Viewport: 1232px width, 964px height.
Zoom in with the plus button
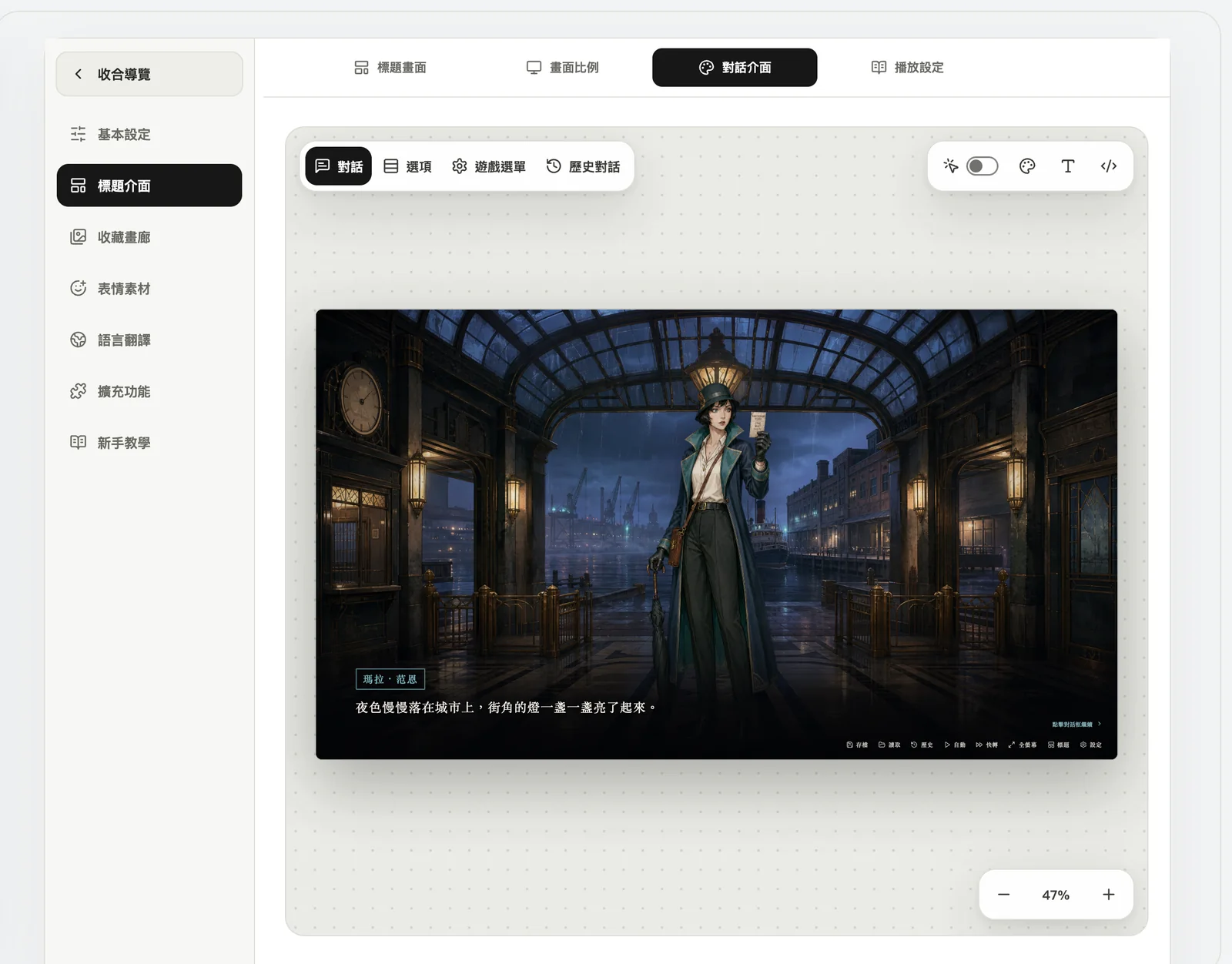(x=1109, y=895)
